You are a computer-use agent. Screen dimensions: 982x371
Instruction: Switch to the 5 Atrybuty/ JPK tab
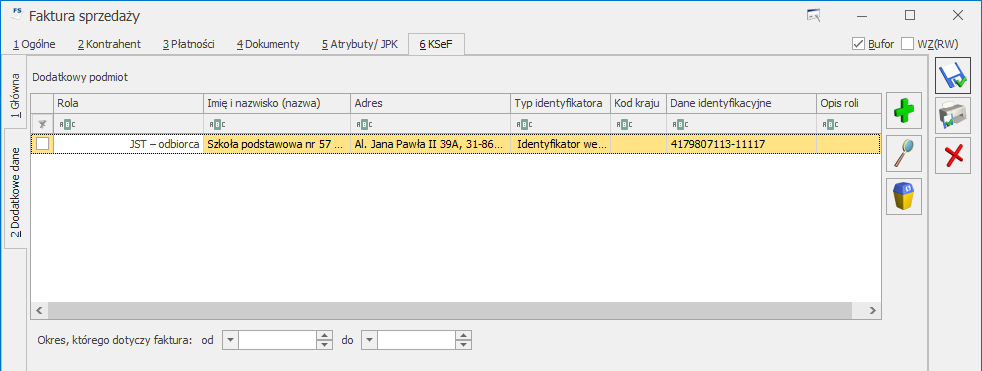[x=359, y=44]
